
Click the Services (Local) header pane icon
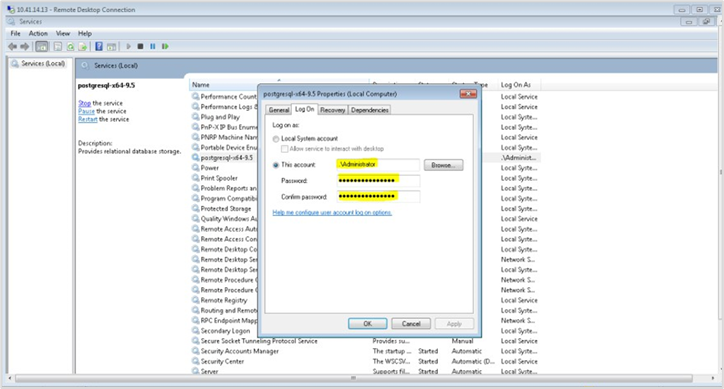(x=85, y=66)
